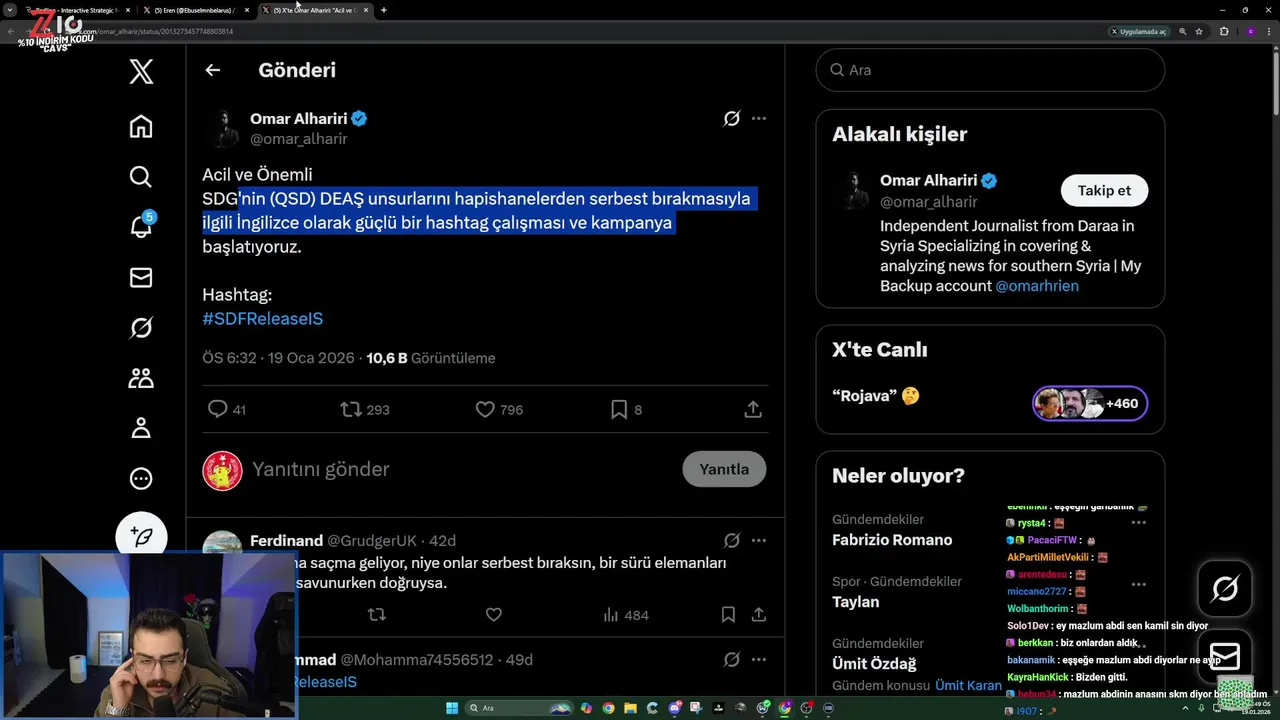
Task: Like Ferdinand's reply
Action: 493,615
